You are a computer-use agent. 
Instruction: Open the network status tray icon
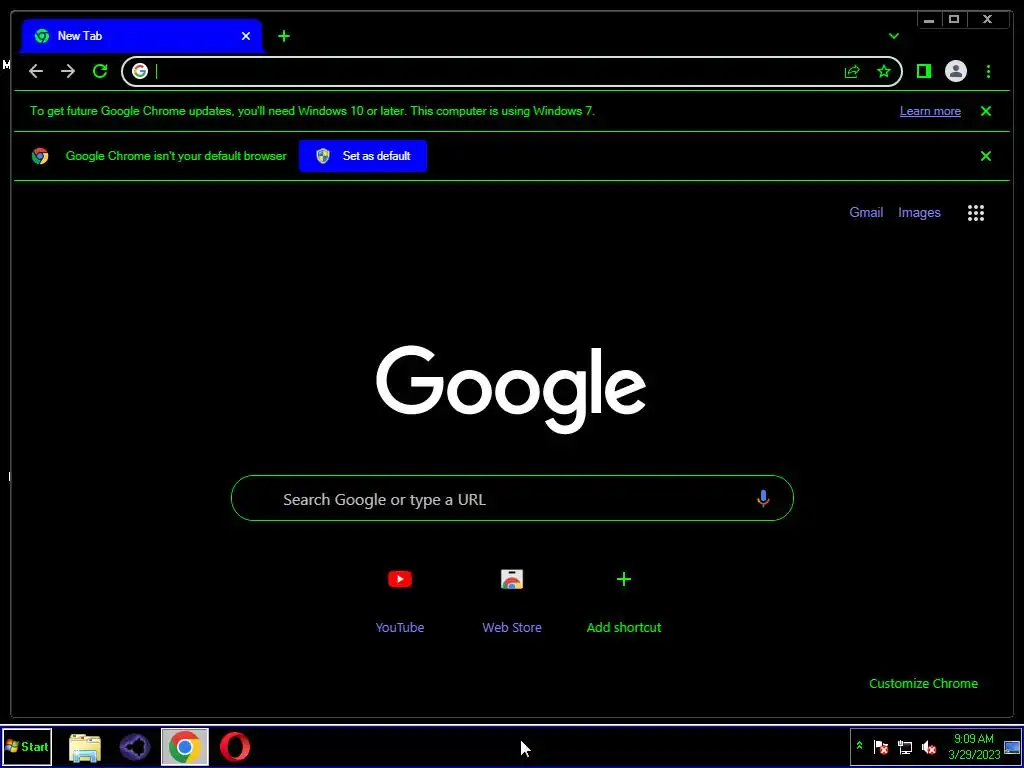pos(904,746)
